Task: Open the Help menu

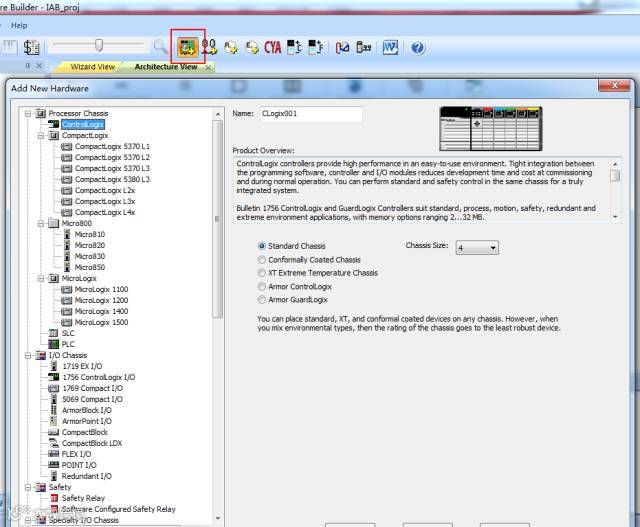Action: point(19,25)
